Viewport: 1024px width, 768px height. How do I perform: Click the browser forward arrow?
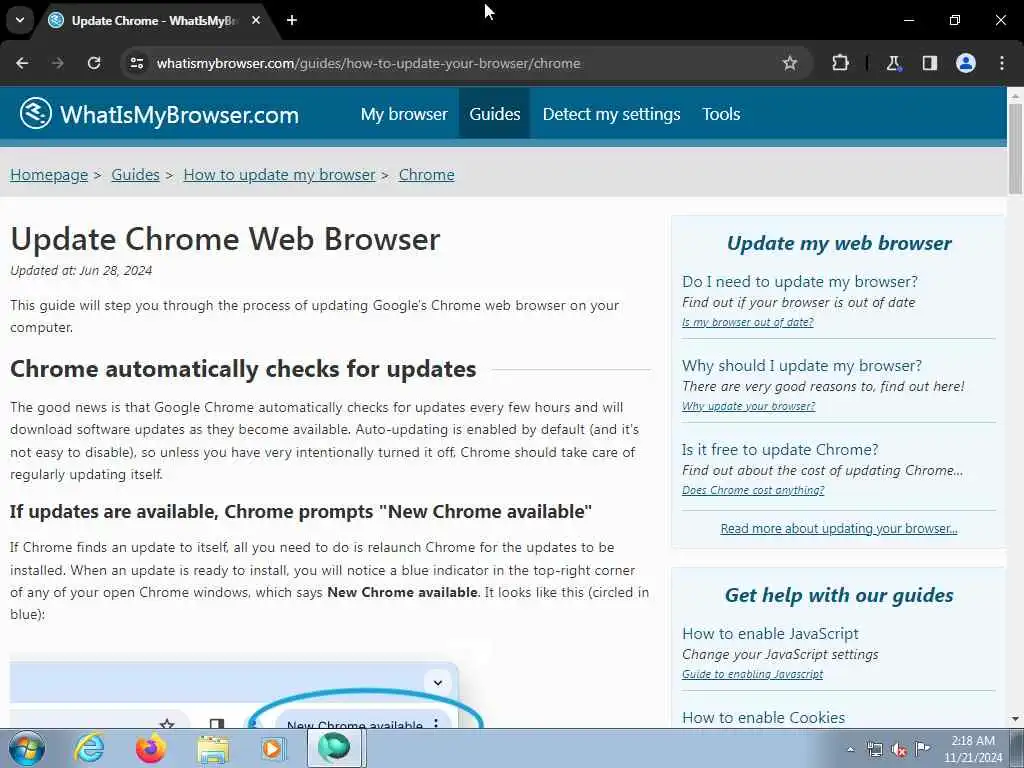(58, 63)
